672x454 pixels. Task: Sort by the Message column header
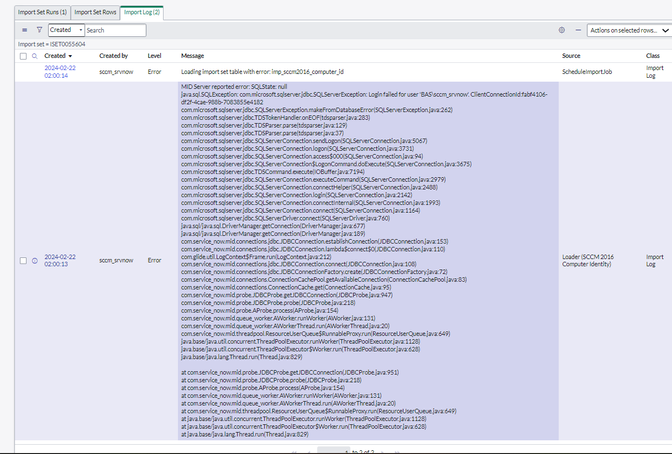coord(192,56)
